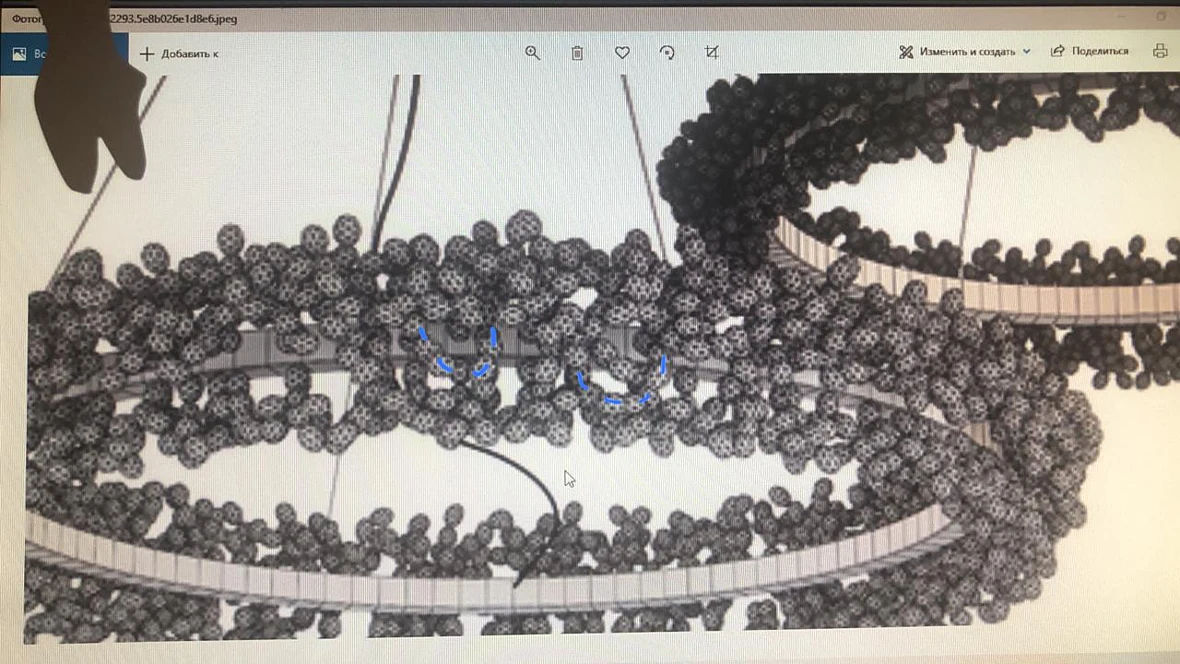Click the displayed chandelier photo
This screenshot has height=664, width=1180.
602,359
